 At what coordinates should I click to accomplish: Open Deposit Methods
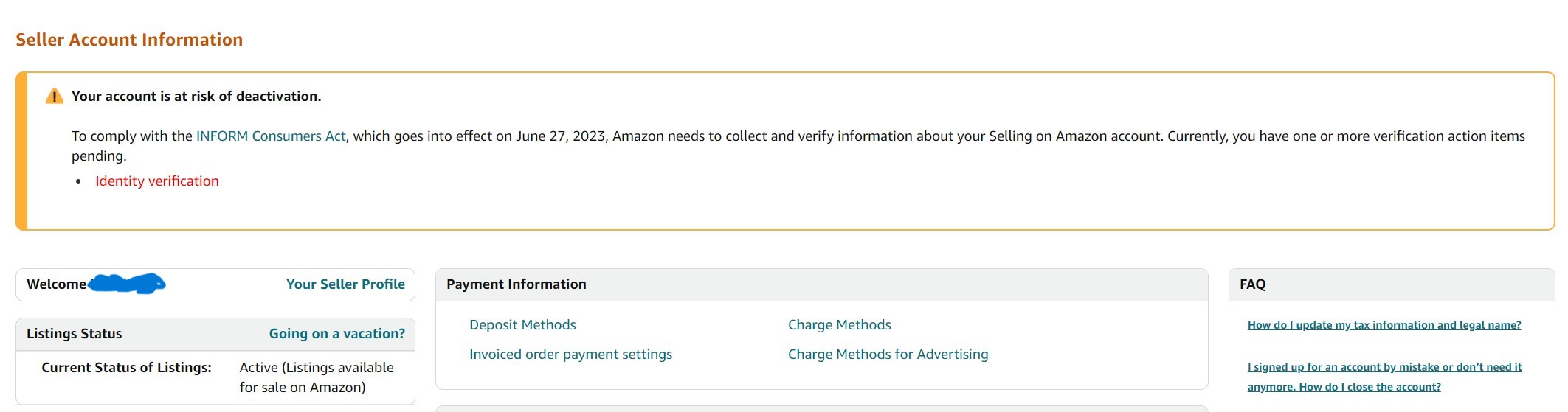coord(522,325)
